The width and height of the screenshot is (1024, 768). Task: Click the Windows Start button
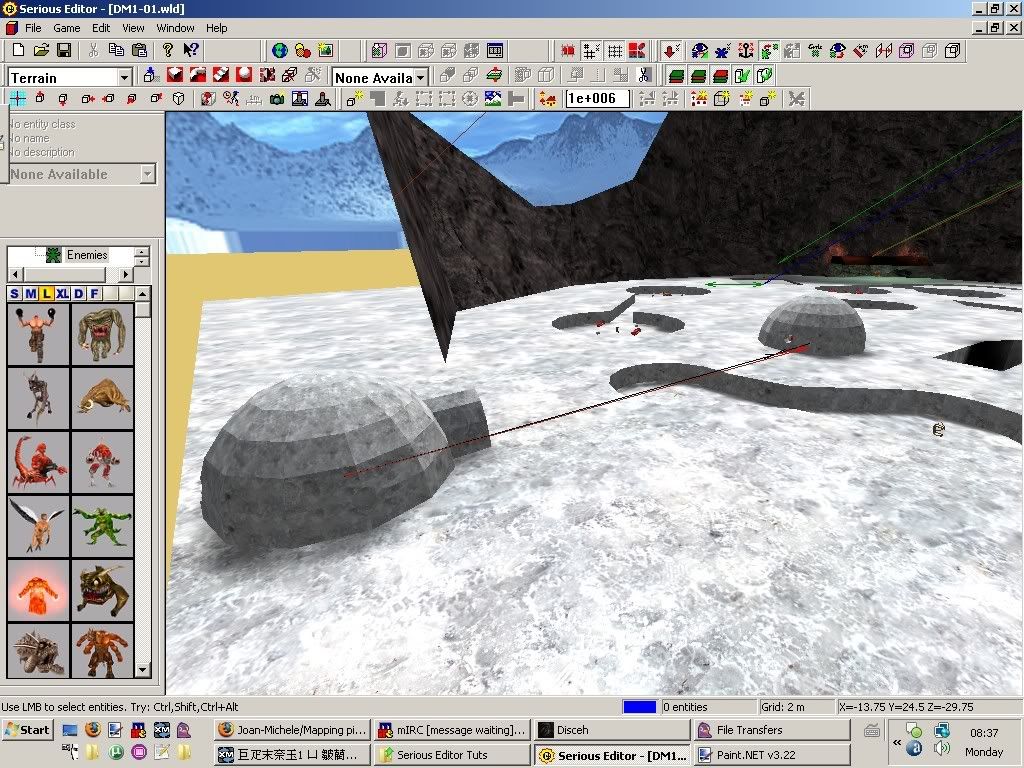click(27, 730)
